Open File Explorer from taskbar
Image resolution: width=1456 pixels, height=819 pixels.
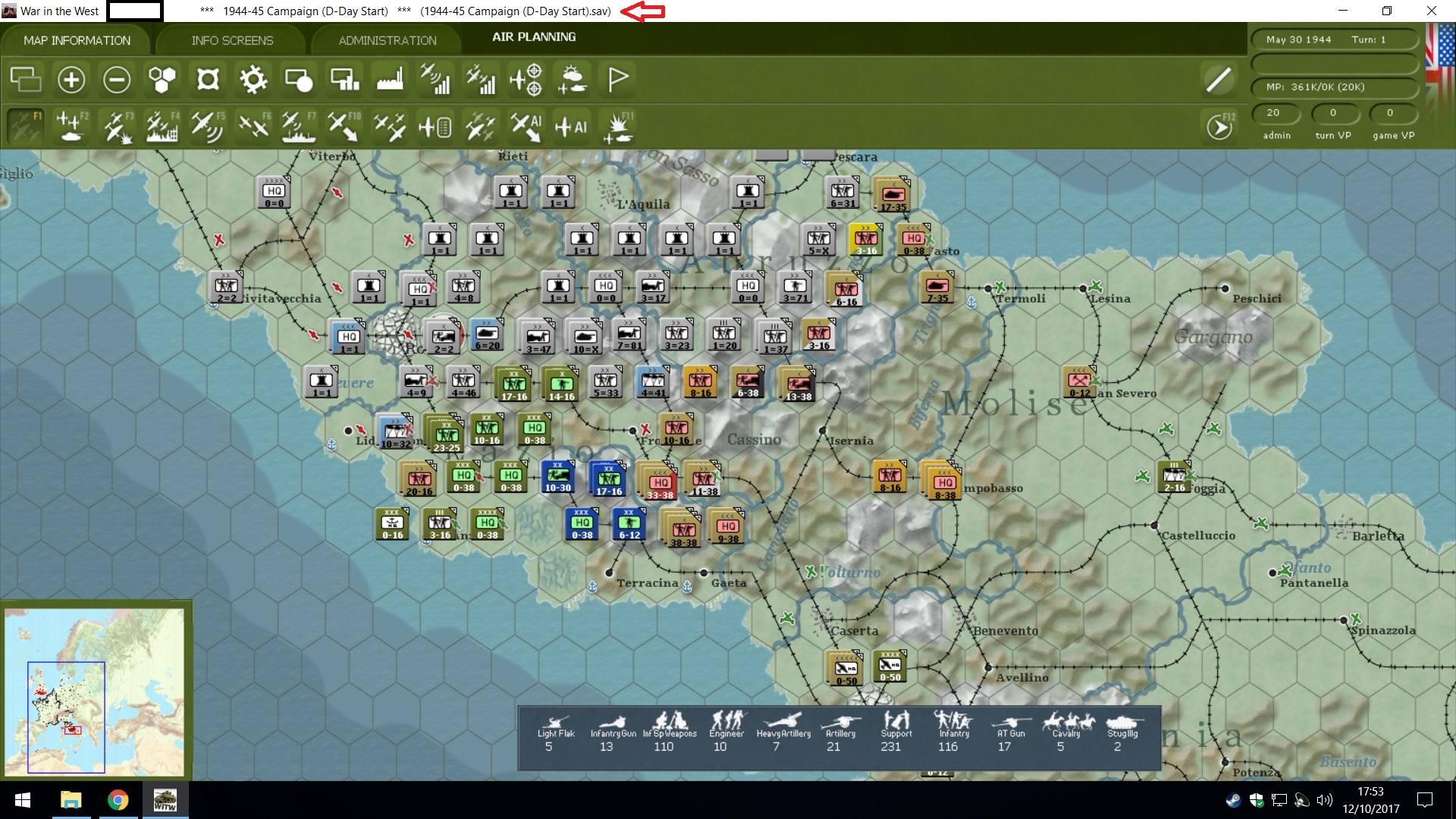71,800
